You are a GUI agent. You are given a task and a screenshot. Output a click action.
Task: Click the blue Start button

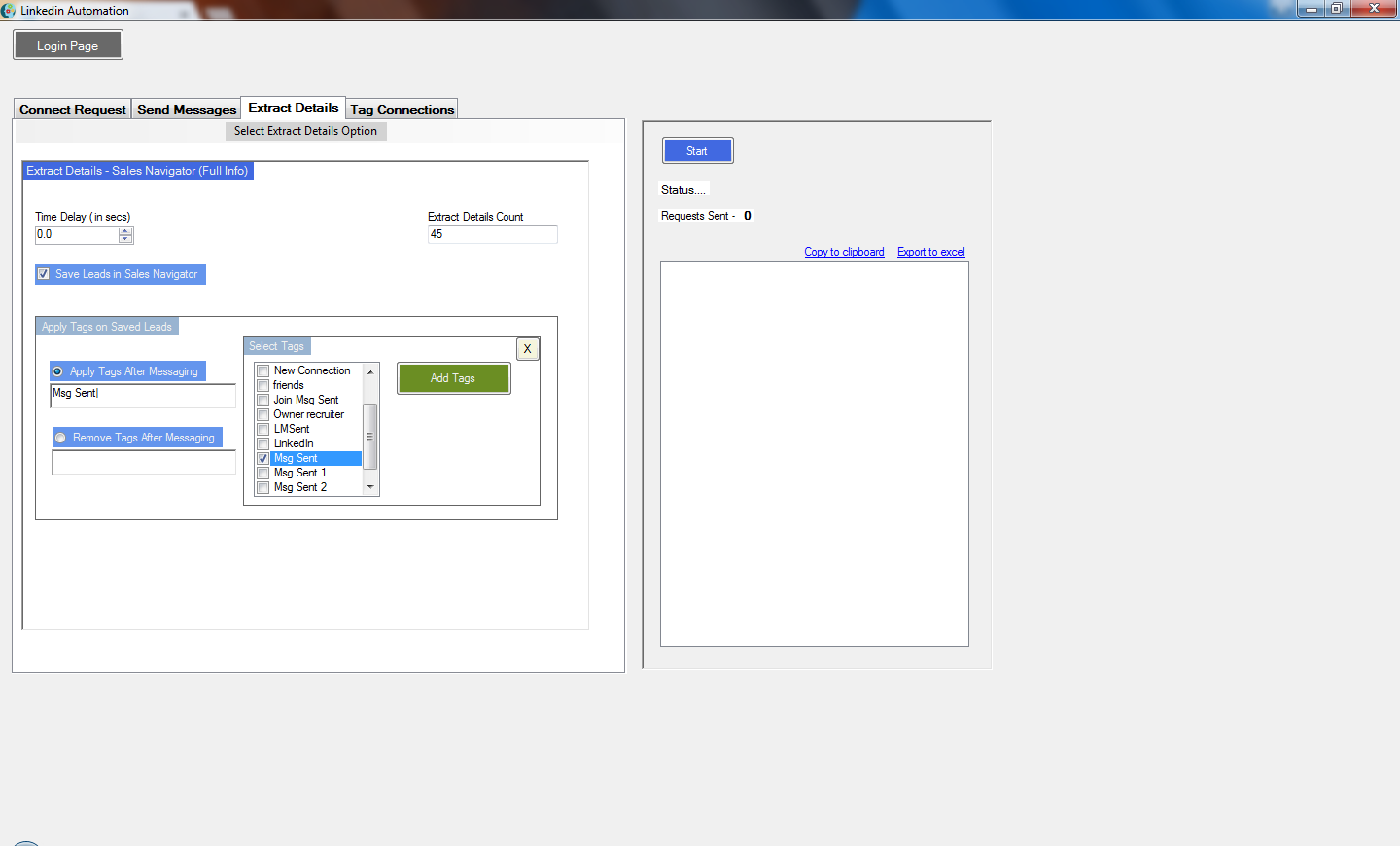click(697, 151)
